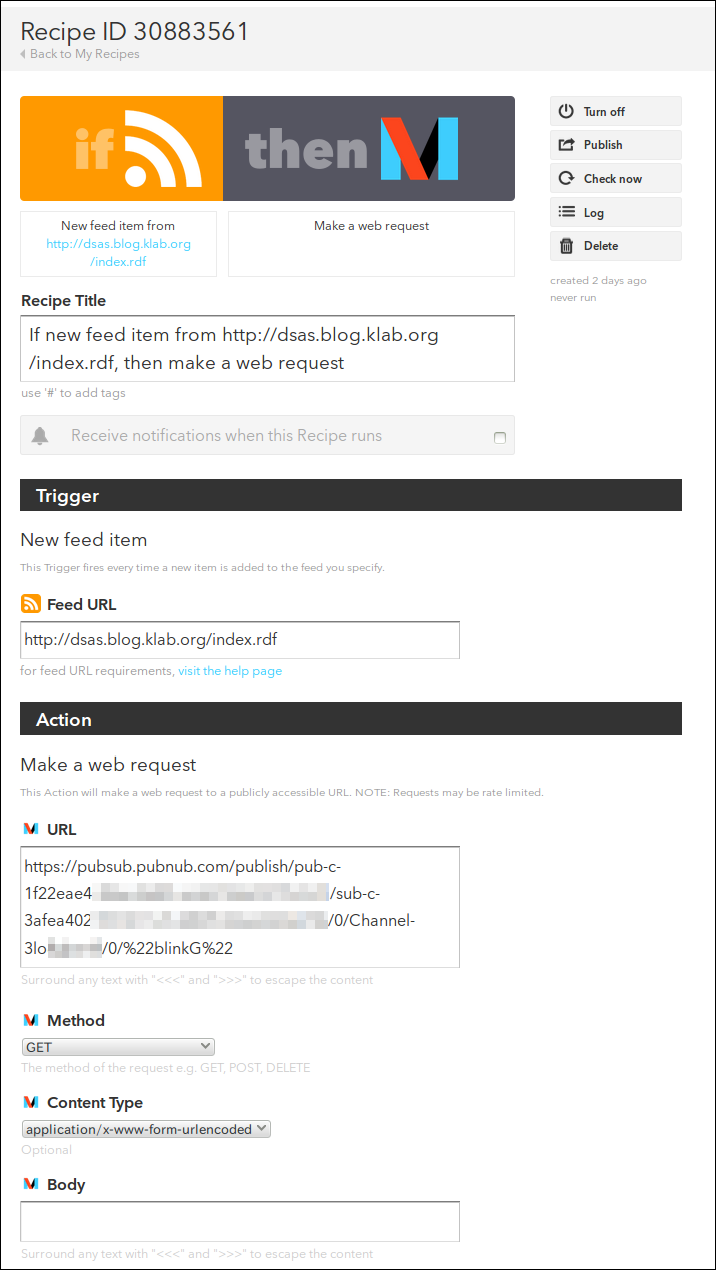The image size is (716, 1270).
Task: Focus the Feed URL input field
Action: (x=240, y=640)
